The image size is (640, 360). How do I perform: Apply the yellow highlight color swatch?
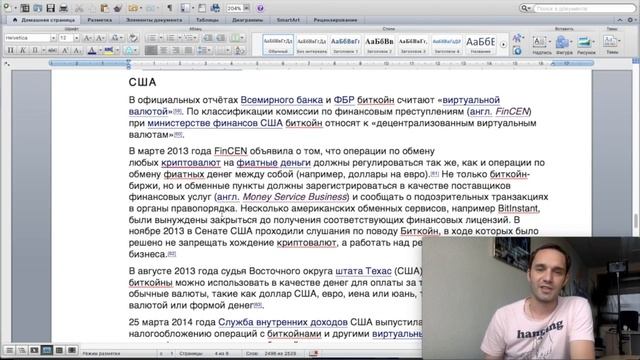click(109, 50)
